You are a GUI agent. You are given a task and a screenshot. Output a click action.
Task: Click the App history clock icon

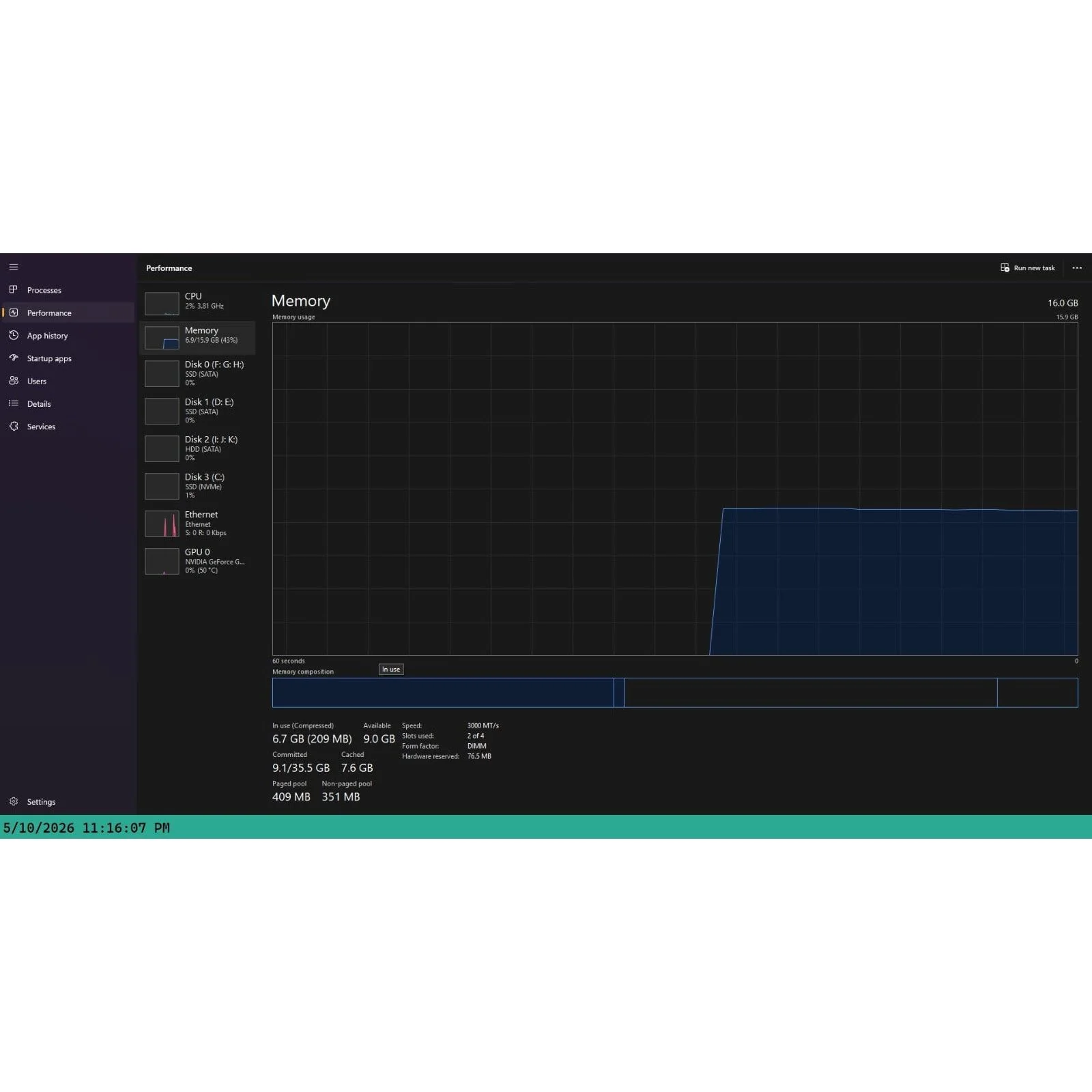pyautogui.click(x=14, y=335)
